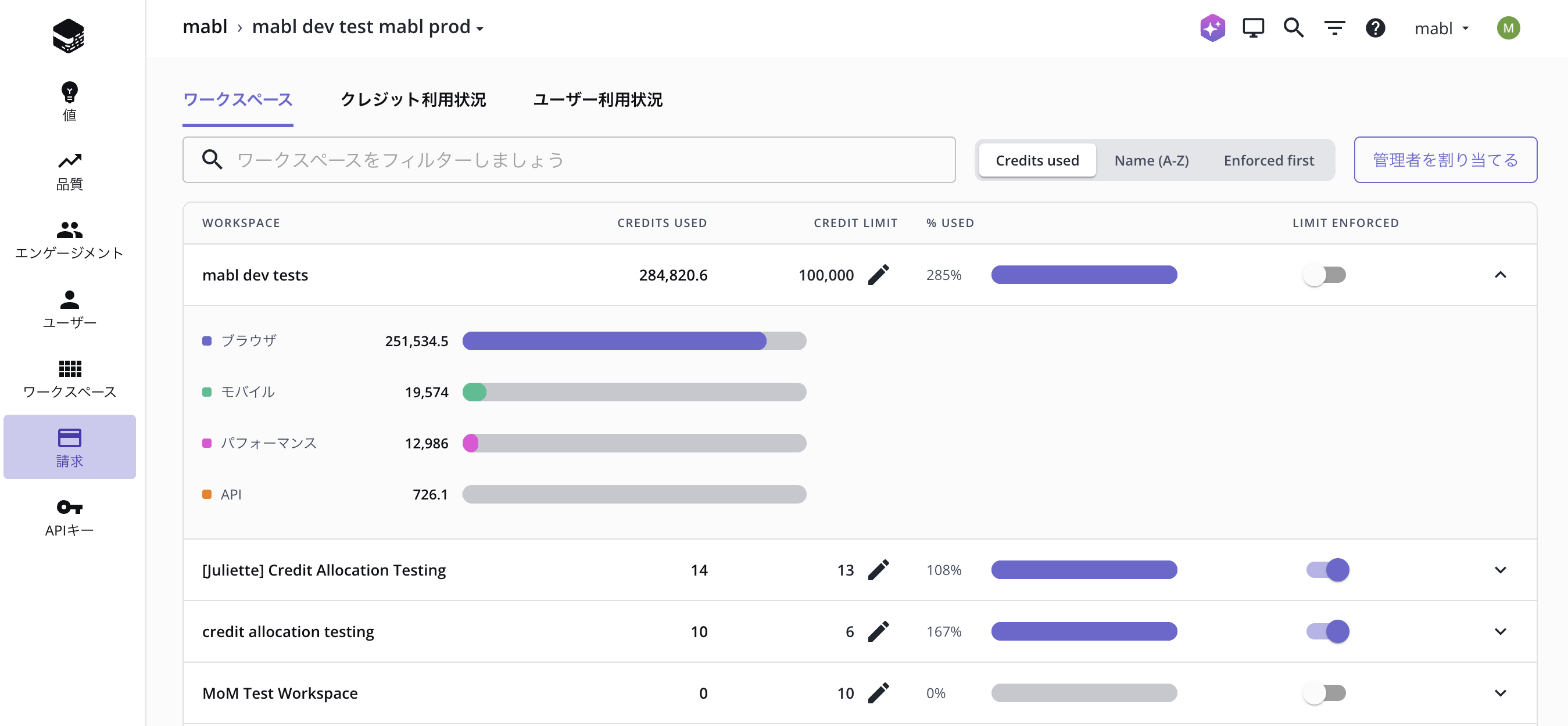Click the mabl logo icon
1568x726 pixels.
(68, 35)
